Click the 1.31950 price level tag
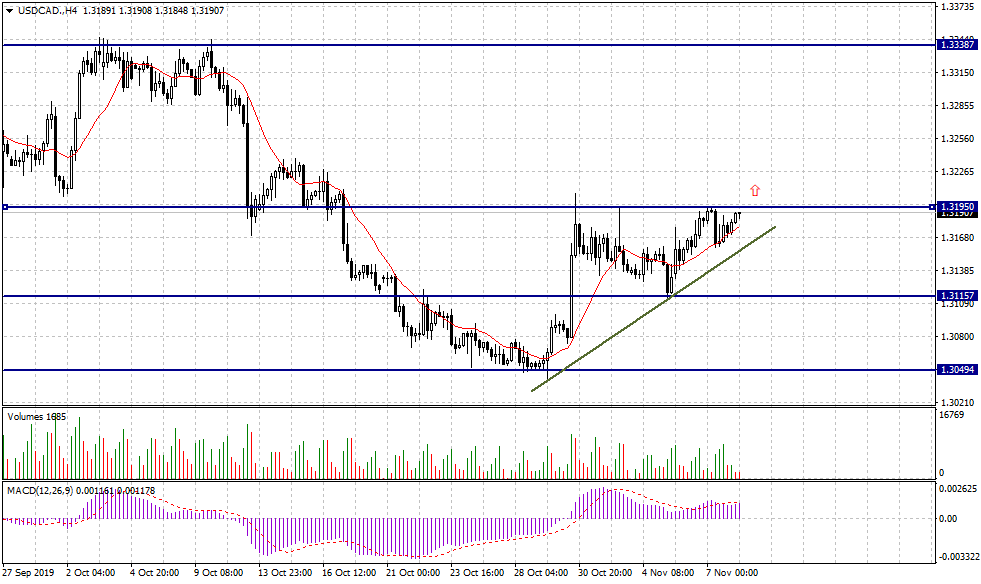 coord(959,206)
